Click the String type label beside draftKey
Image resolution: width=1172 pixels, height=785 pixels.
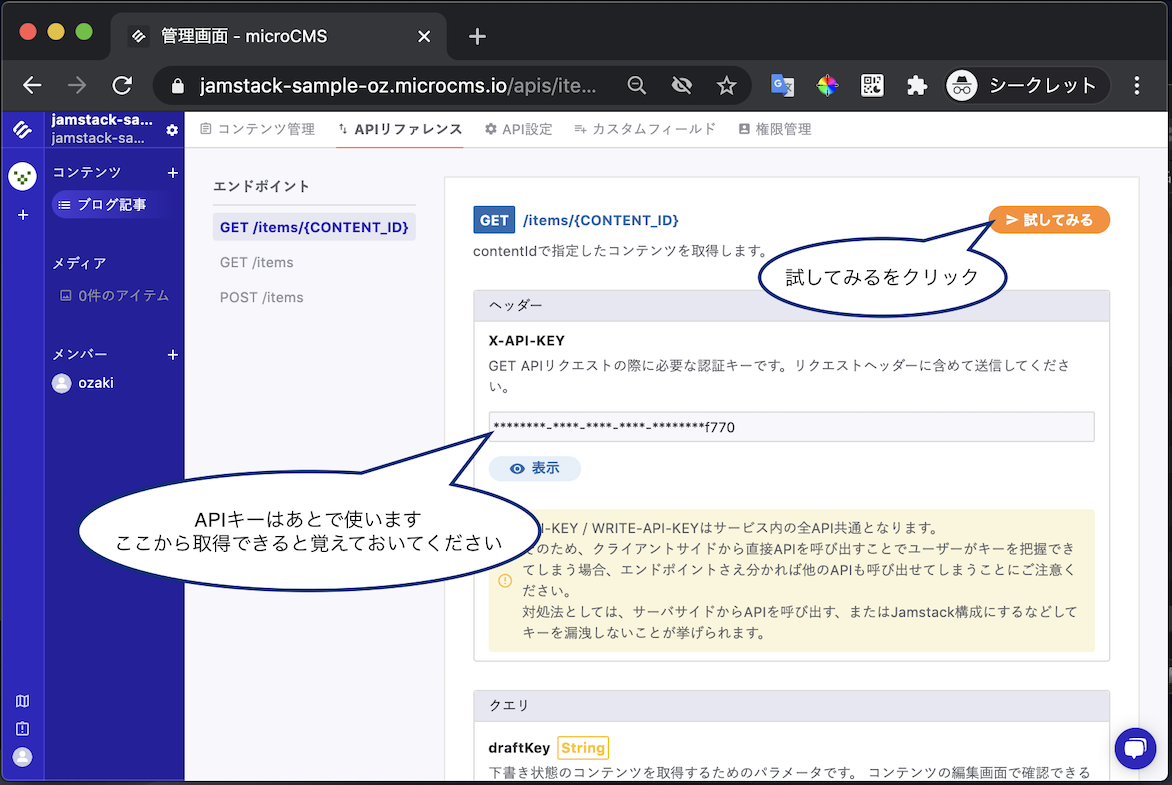[x=583, y=748]
